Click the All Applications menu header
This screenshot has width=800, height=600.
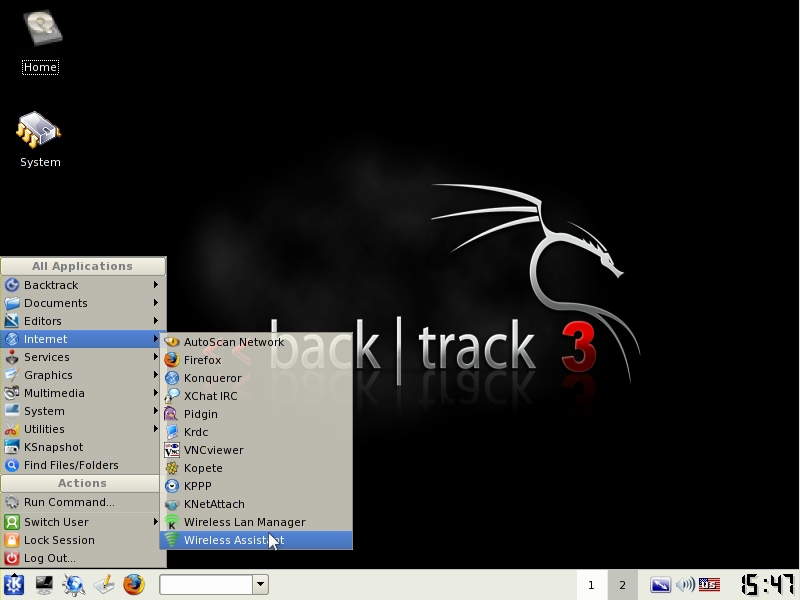(83, 266)
